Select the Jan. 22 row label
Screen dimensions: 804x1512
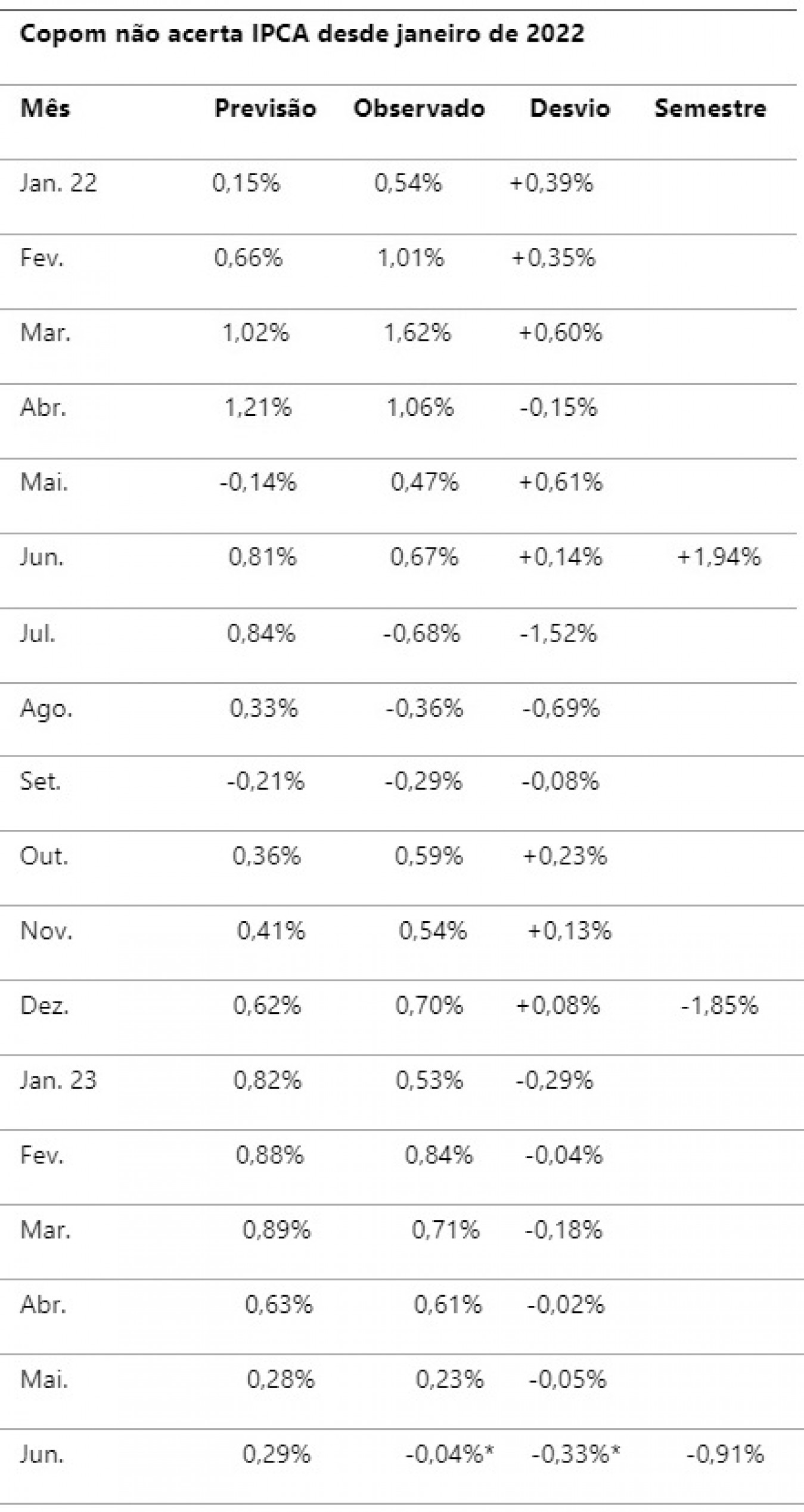click(58, 183)
